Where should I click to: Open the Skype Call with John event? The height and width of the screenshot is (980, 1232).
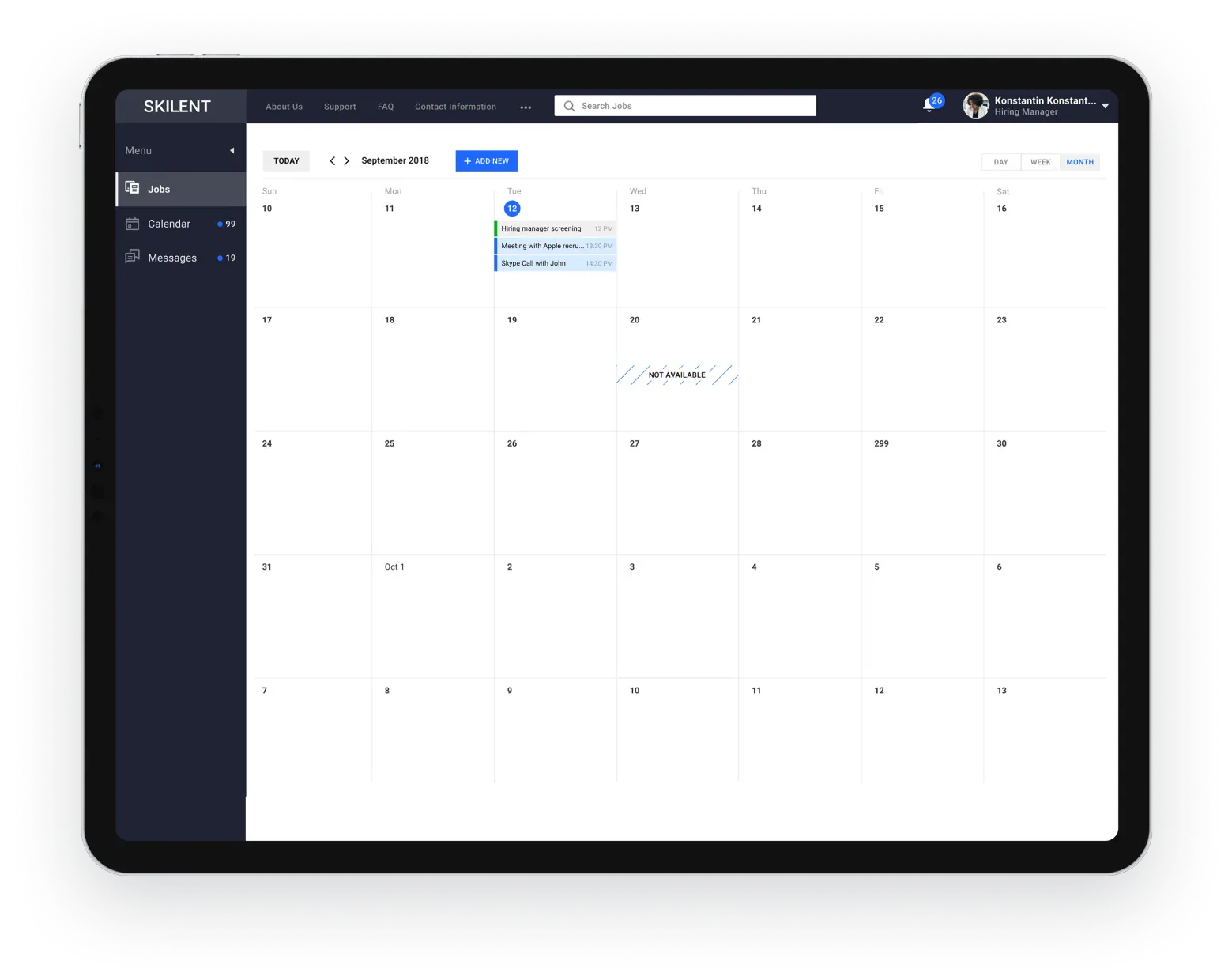556,263
